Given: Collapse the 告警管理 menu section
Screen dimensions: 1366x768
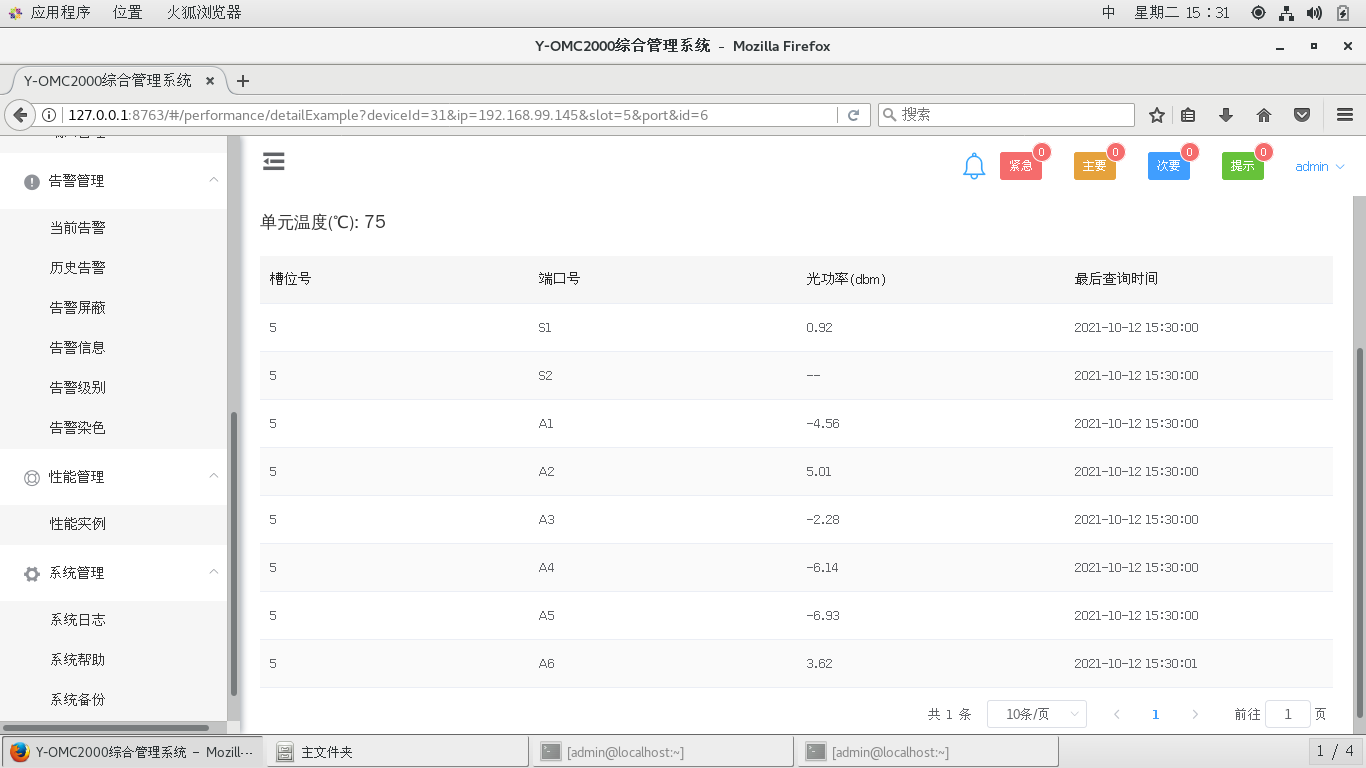Looking at the screenshot, I should (214, 181).
